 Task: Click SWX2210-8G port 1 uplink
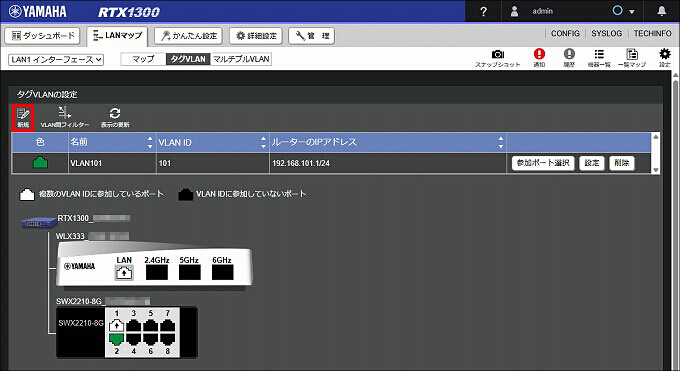pyautogui.click(x=116, y=325)
